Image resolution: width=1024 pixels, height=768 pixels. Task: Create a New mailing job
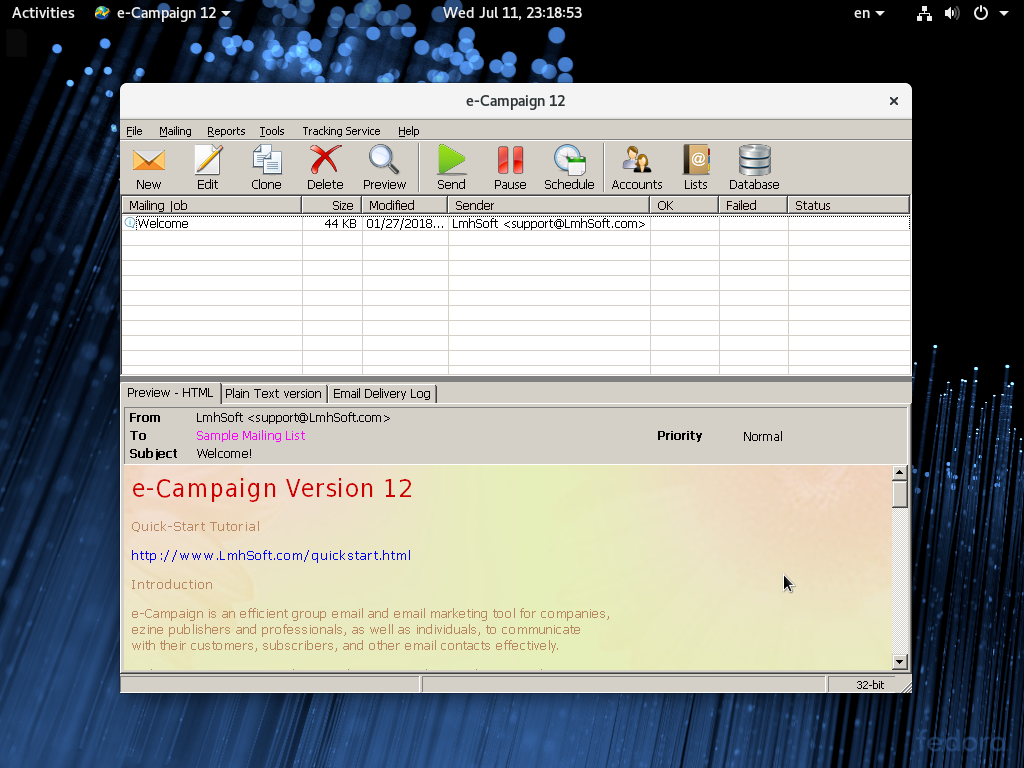coord(148,167)
